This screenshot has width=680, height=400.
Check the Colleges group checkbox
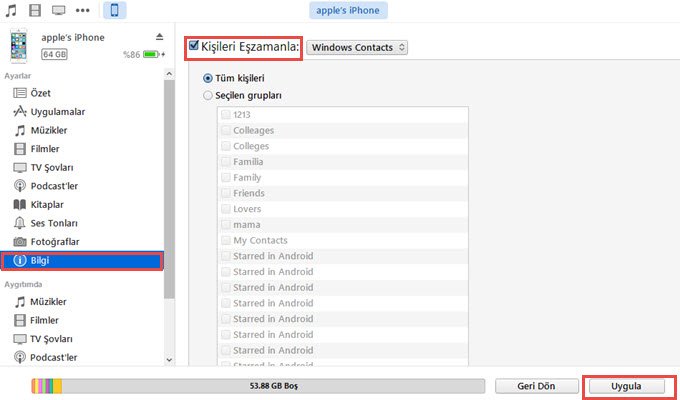pyautogui.click(x=226, y=146)
